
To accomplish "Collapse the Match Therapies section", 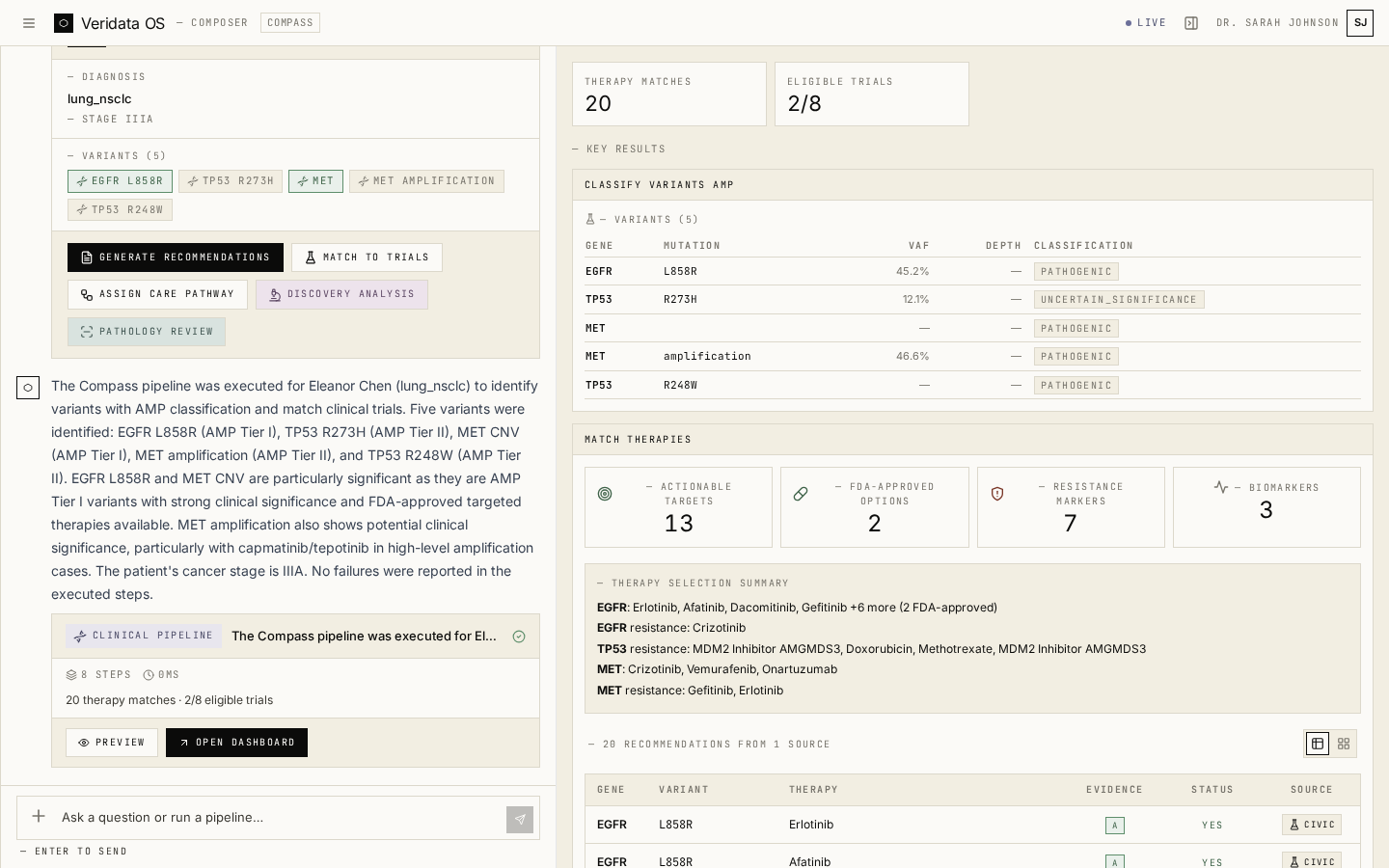I will (x=972, y=440).
